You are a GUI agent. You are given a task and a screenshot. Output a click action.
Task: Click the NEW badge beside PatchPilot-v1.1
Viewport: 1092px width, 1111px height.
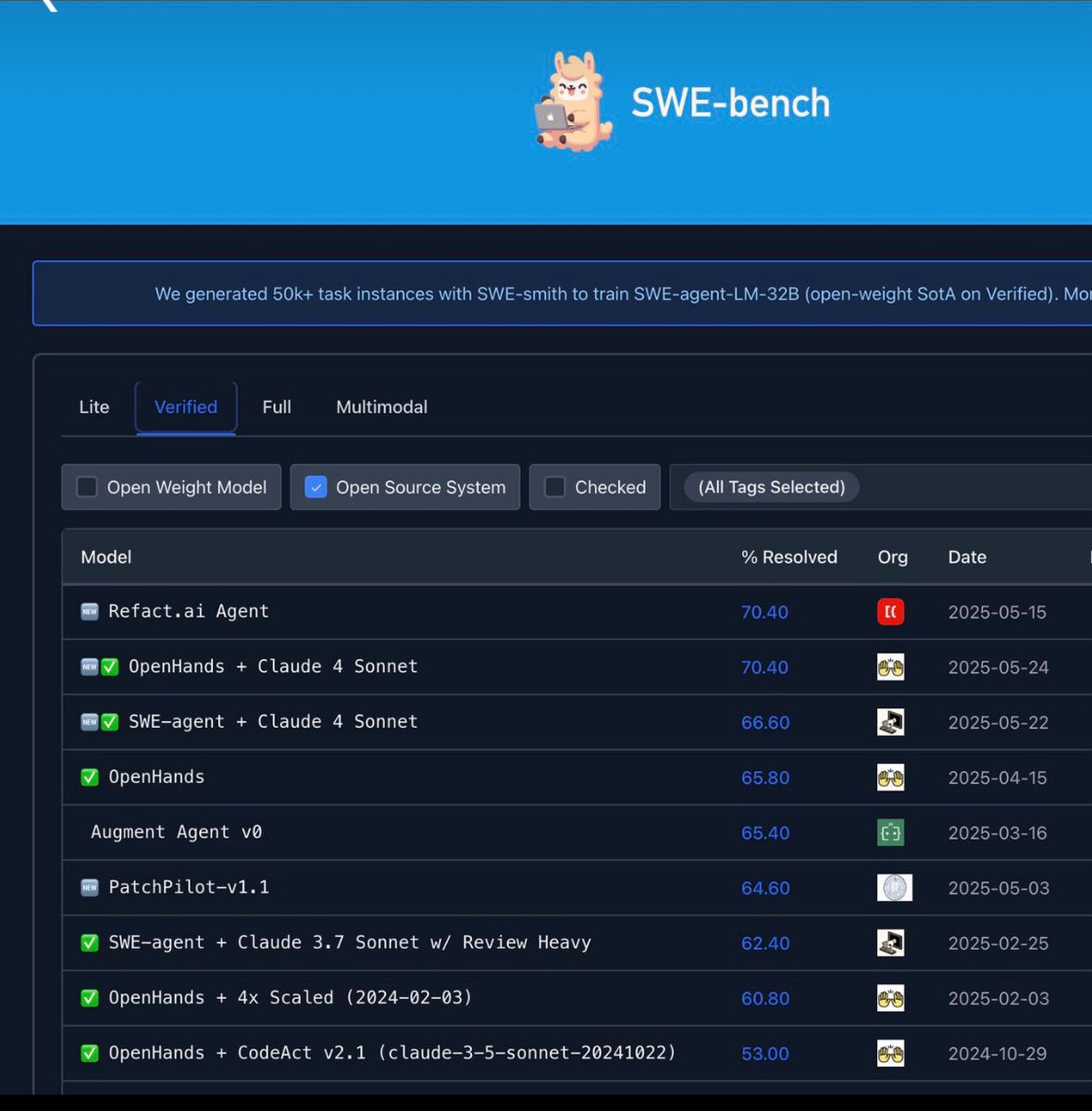point(90,887)
